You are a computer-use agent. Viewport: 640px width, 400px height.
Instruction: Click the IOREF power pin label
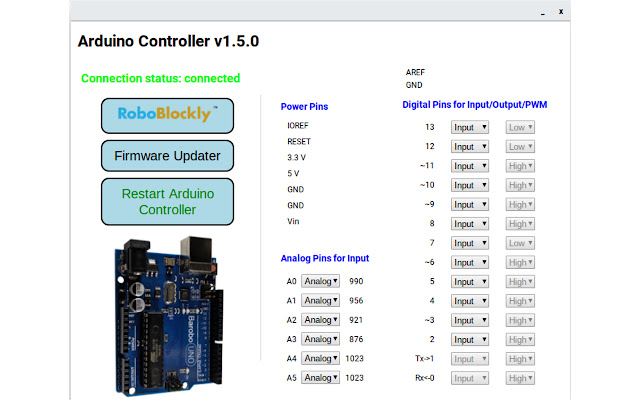click(x=298, y=126)
